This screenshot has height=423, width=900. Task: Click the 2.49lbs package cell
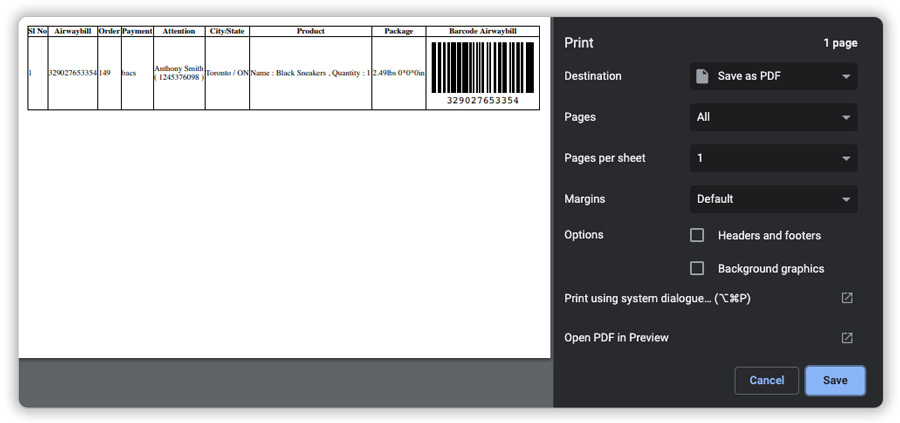click(399, 73)
